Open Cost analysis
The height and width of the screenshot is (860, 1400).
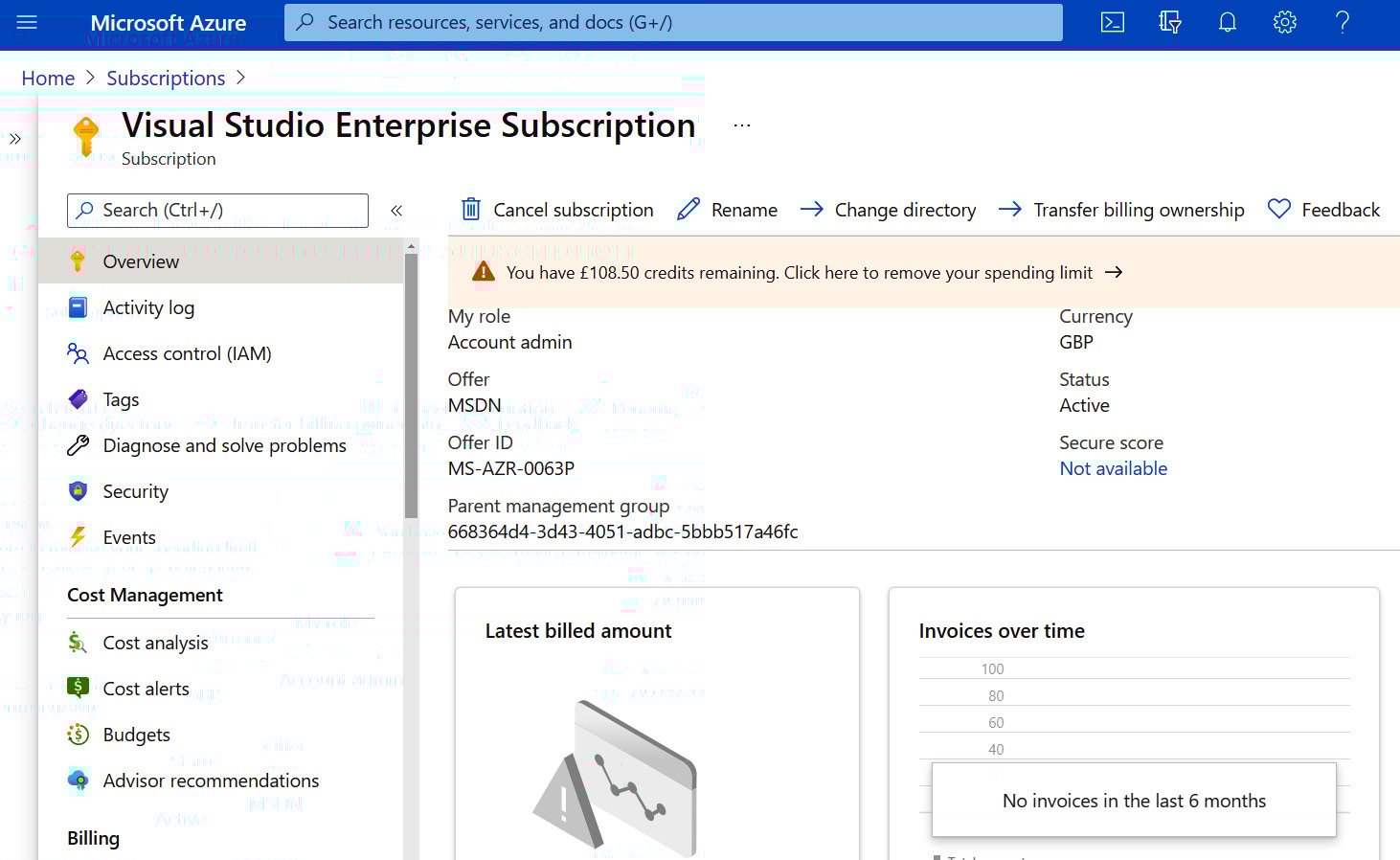coord(221,643)
